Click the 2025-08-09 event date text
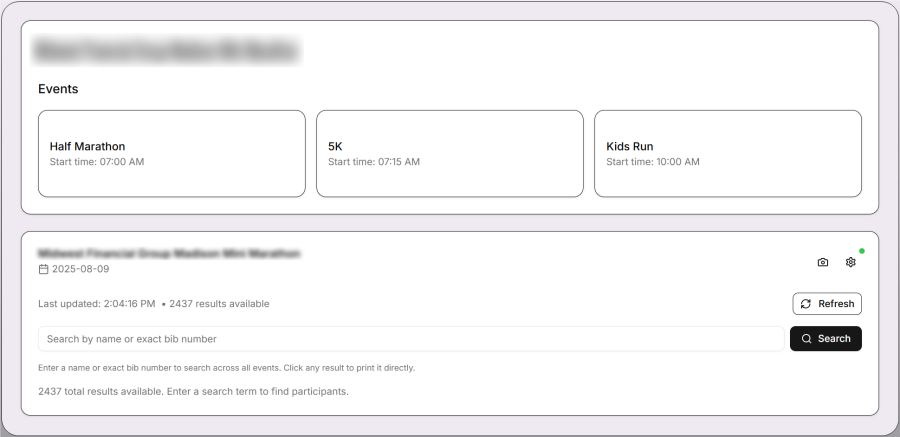 (81, 270)
